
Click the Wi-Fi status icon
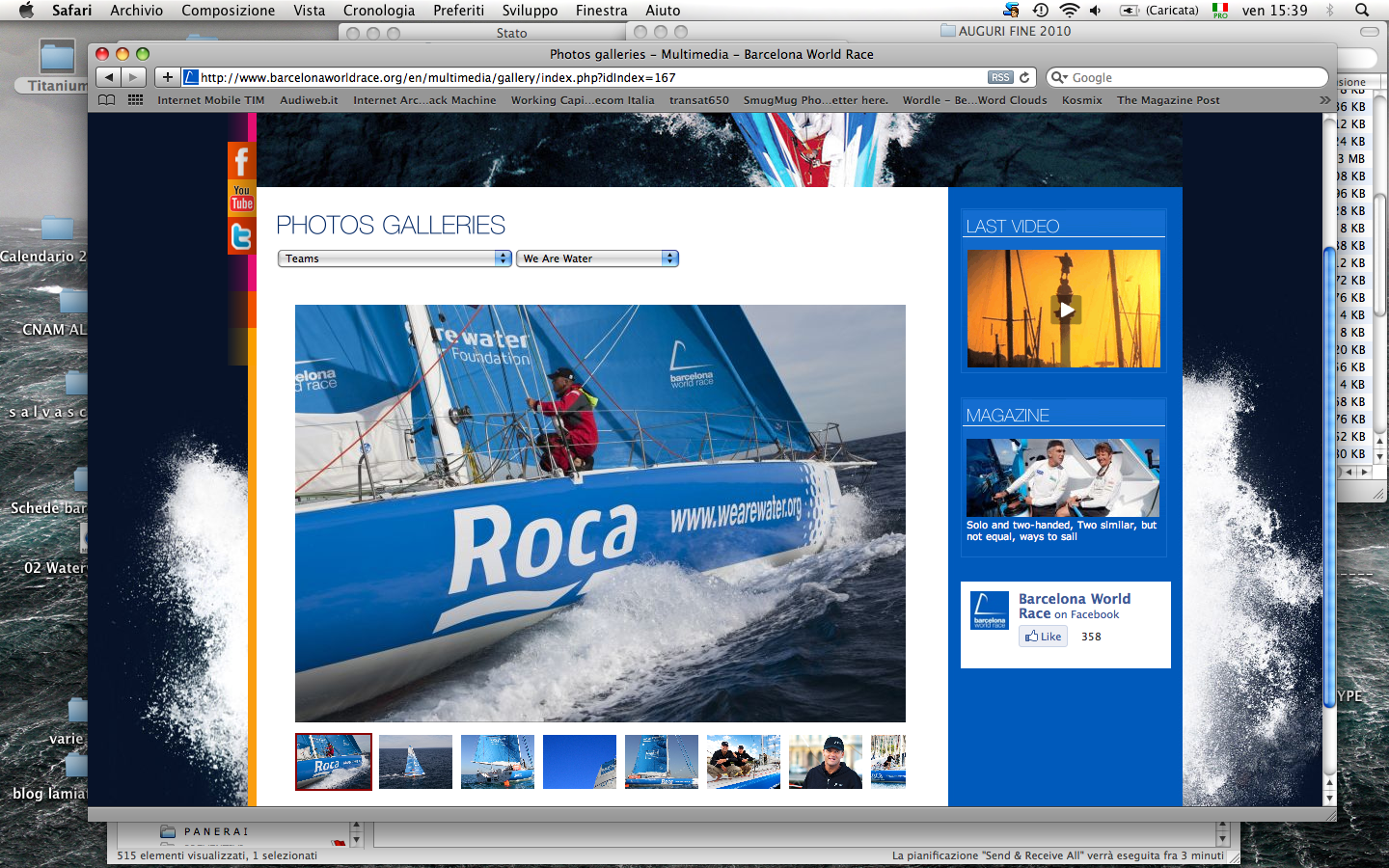pos(1069,10)
